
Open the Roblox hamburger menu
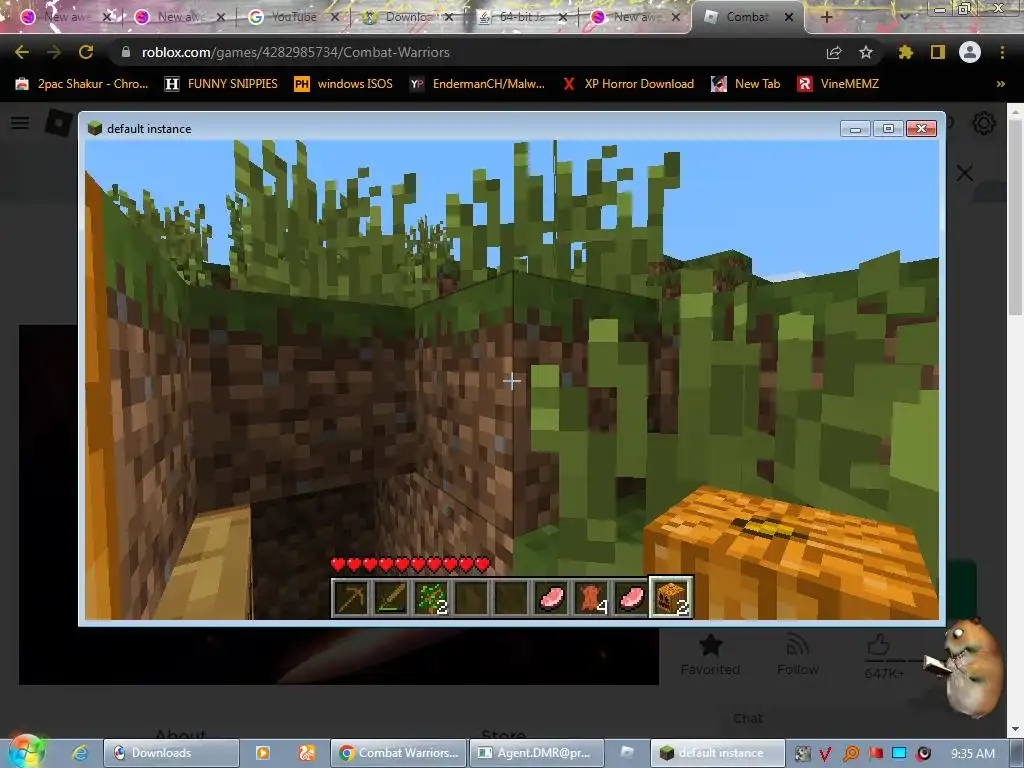click(x=20, y=123)
